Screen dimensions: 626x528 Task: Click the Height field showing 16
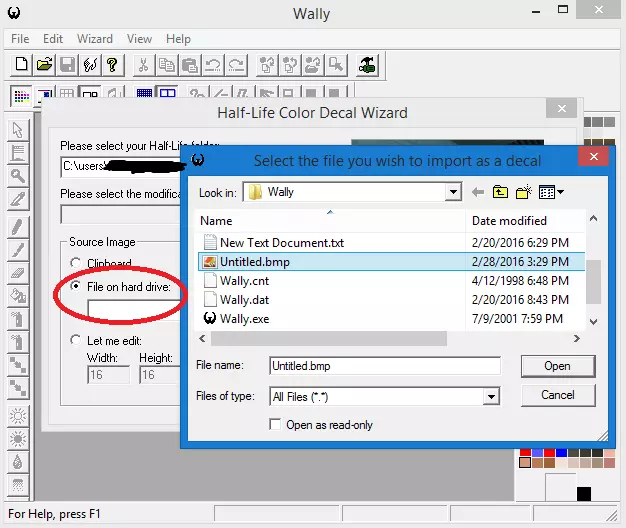tap(160, 375)
